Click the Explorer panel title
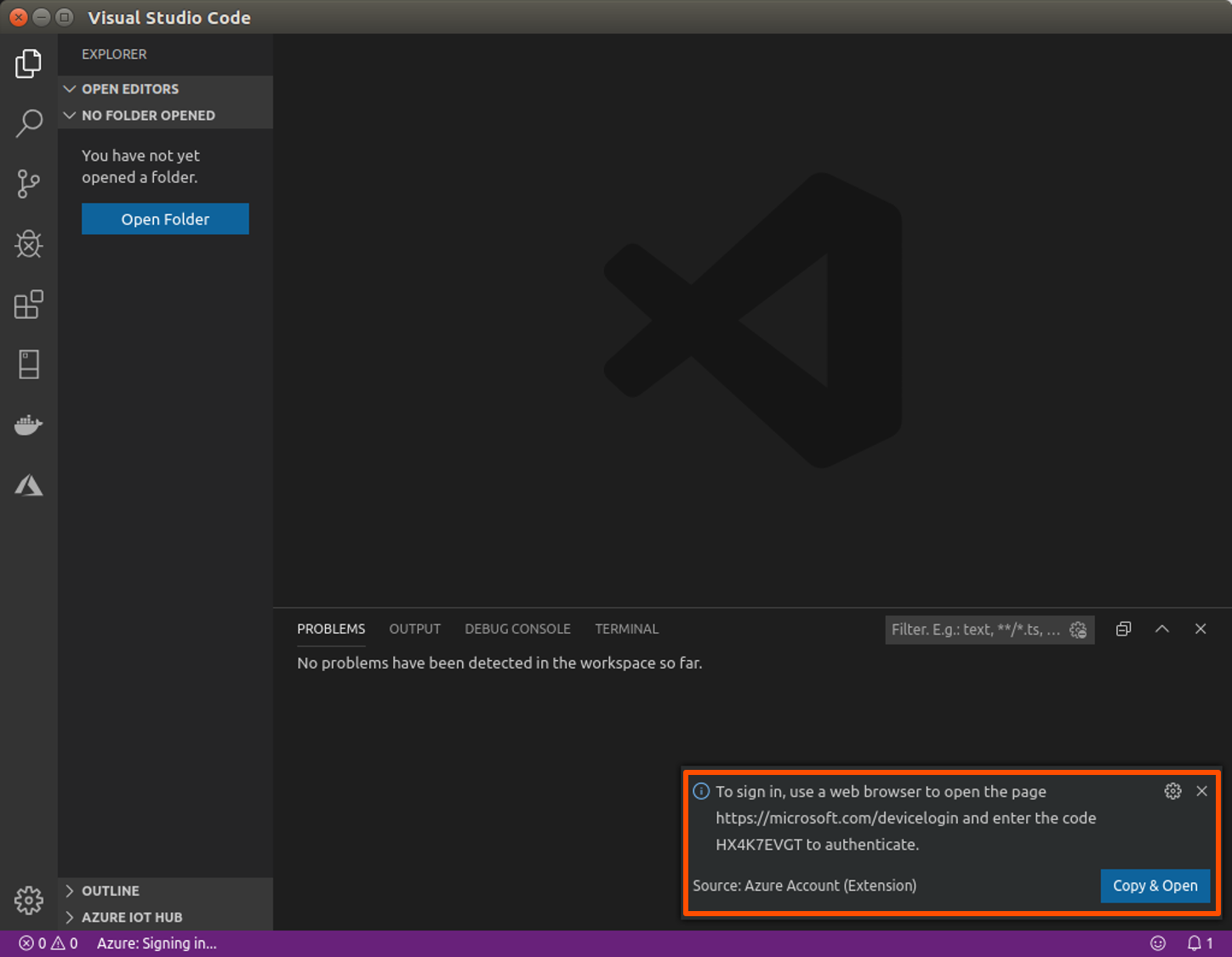This screenshot has height=957, width=1232. [114, 54]
